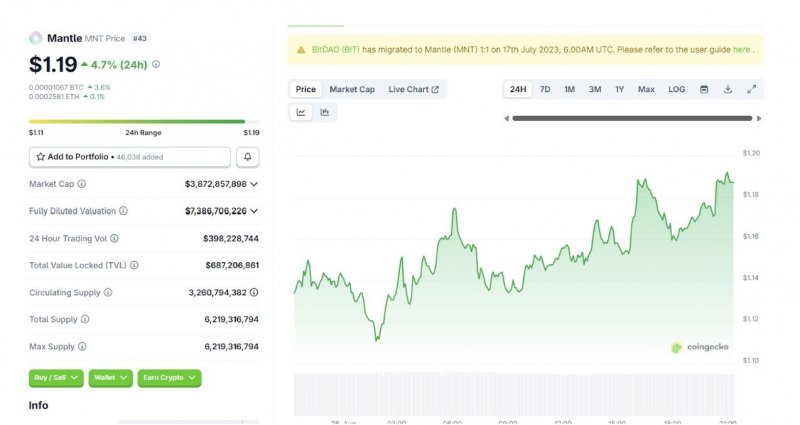Click the $1.20 axis label on chart
This screenshot has width=800, height=425.
[x=751, y=153]
